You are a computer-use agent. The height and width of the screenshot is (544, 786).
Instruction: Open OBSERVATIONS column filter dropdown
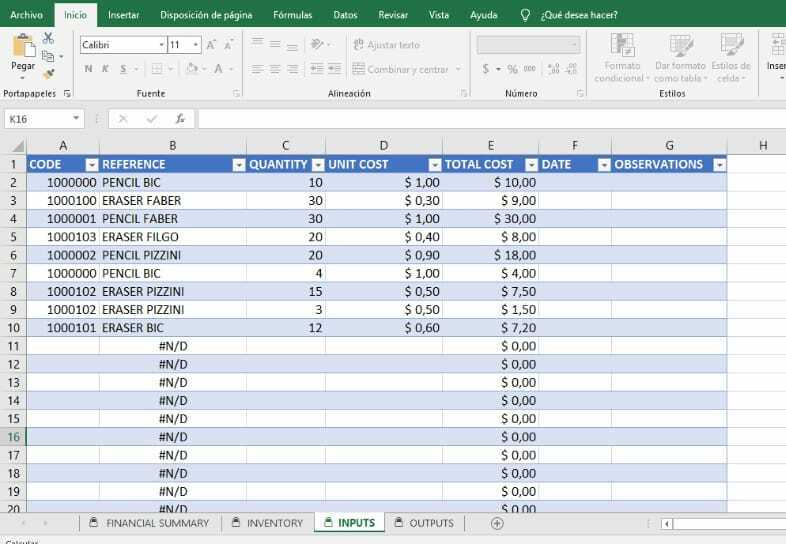[x=720, y=164]
